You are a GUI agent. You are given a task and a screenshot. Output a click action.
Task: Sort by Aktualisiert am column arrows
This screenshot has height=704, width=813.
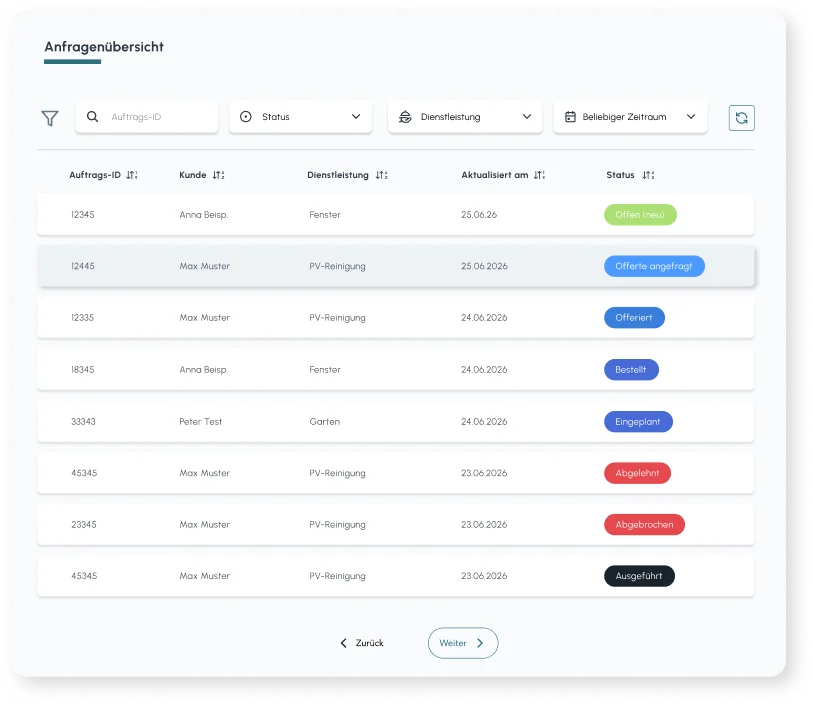coord(540,175)
